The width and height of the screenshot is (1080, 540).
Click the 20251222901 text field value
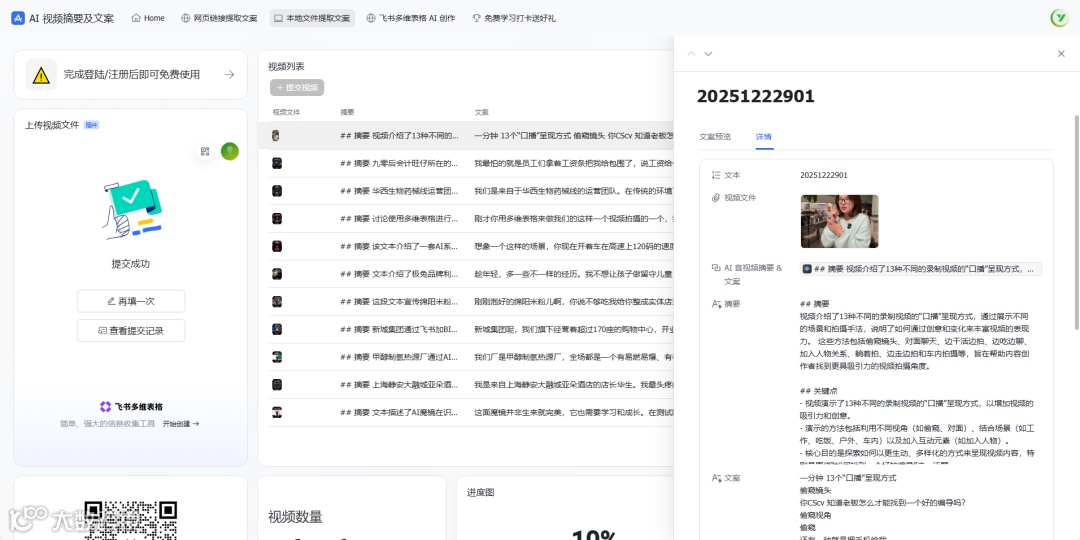pos(824,176)
